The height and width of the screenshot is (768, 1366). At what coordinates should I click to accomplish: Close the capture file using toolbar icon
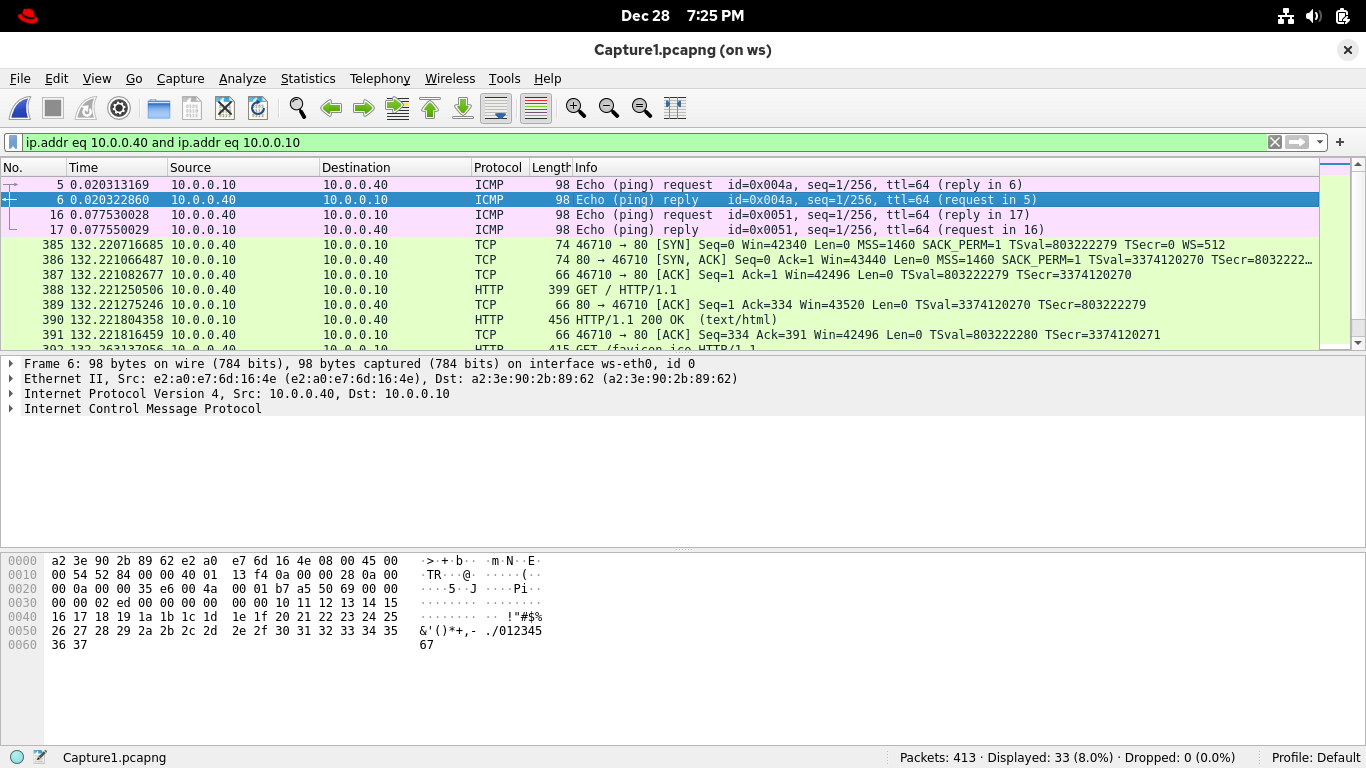click(x=225, y=108)
